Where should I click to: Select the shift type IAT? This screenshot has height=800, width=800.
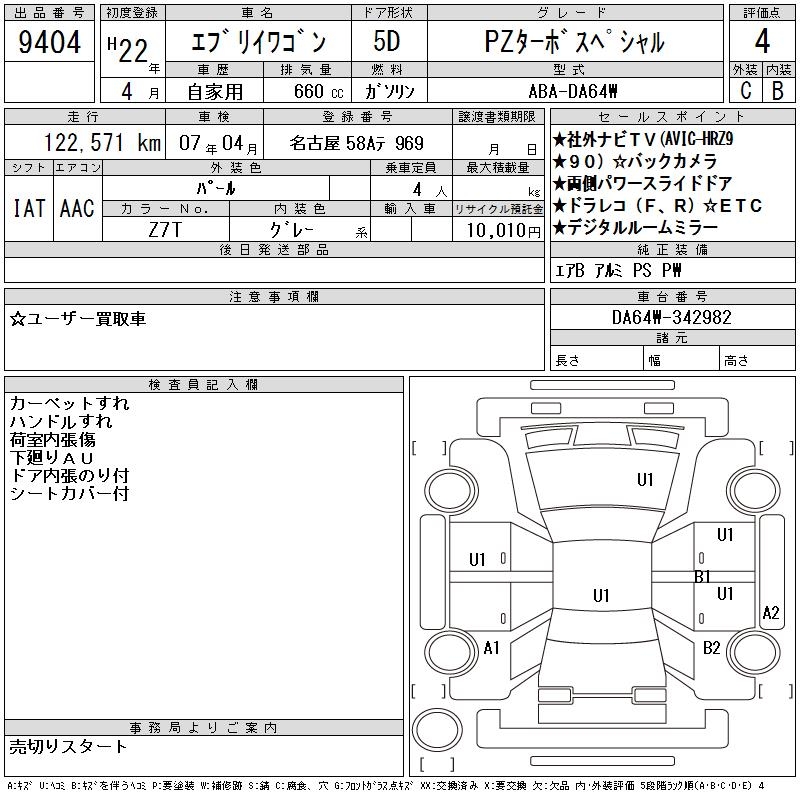coord(29,208)
